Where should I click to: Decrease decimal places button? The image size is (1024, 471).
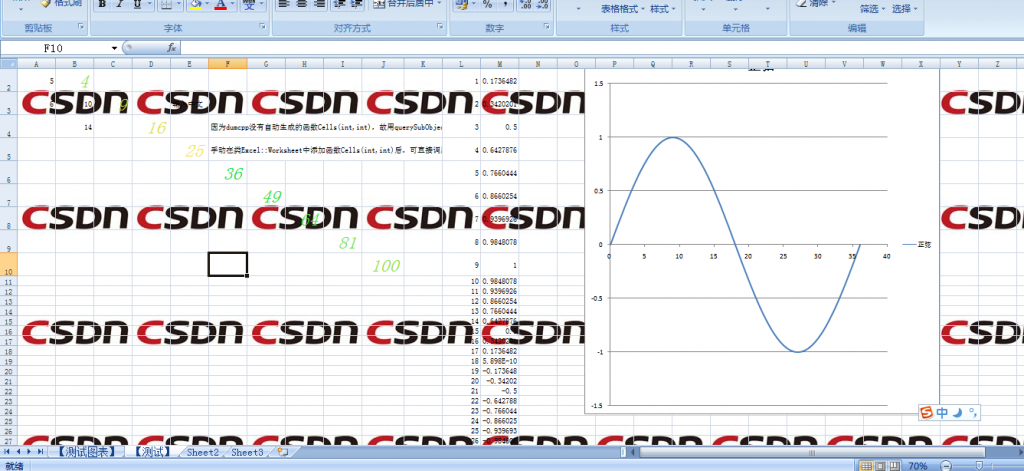pos(542,5)
